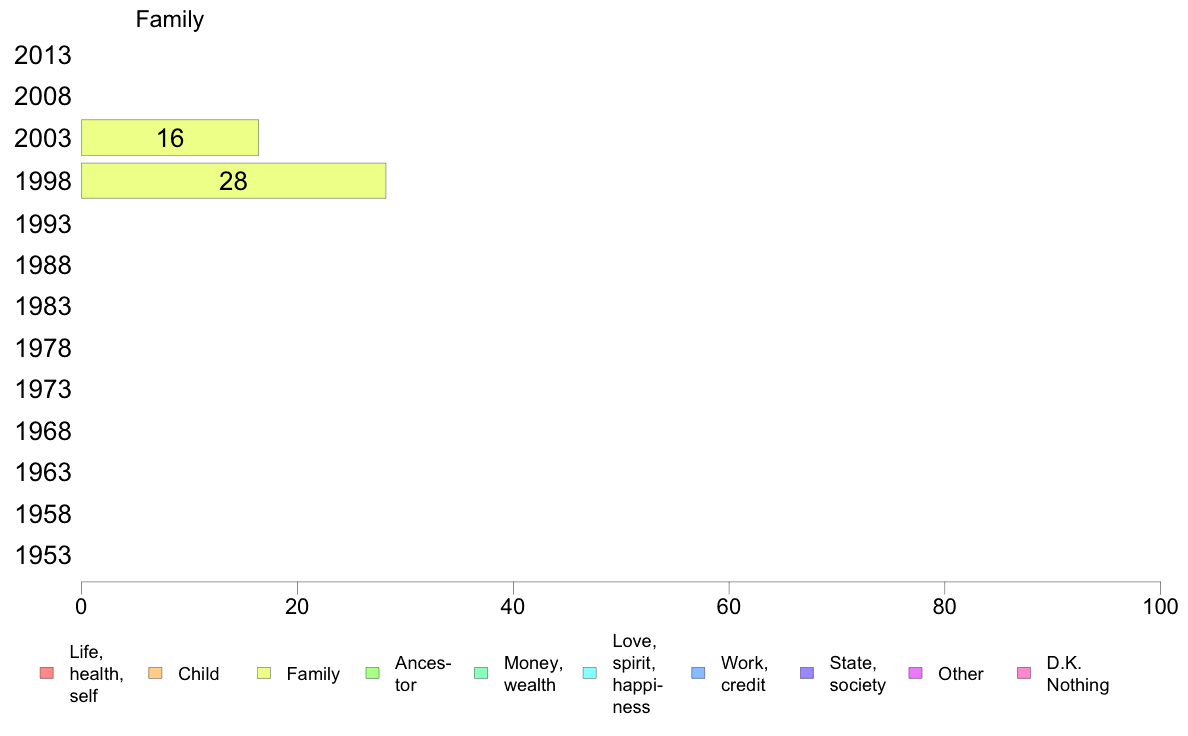The width and height of the screenshot is (1188, 736).
Task: Click the 1998 bar showing 28
Action: point(233,181)
